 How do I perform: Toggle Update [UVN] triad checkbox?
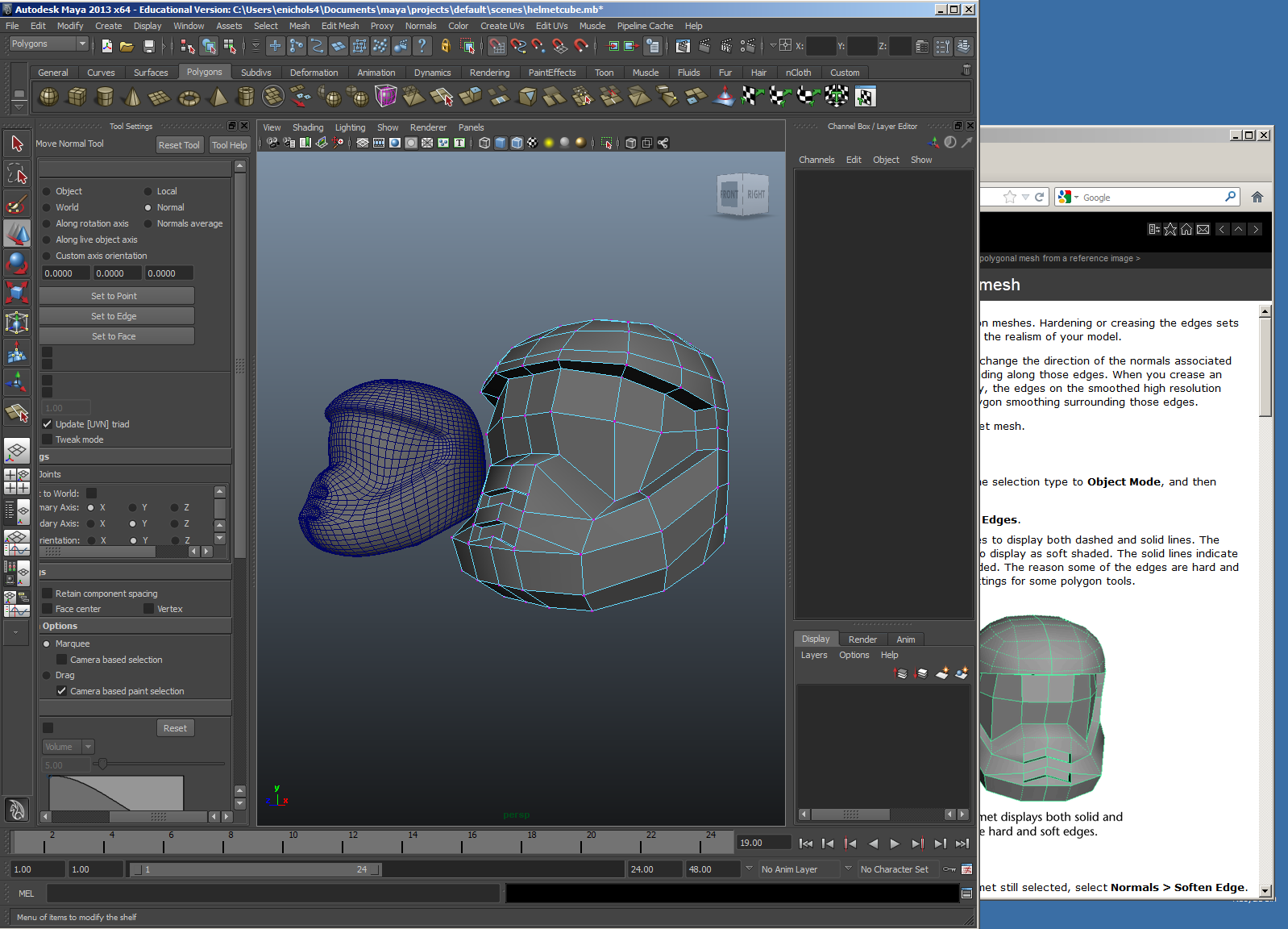point(48,424)
